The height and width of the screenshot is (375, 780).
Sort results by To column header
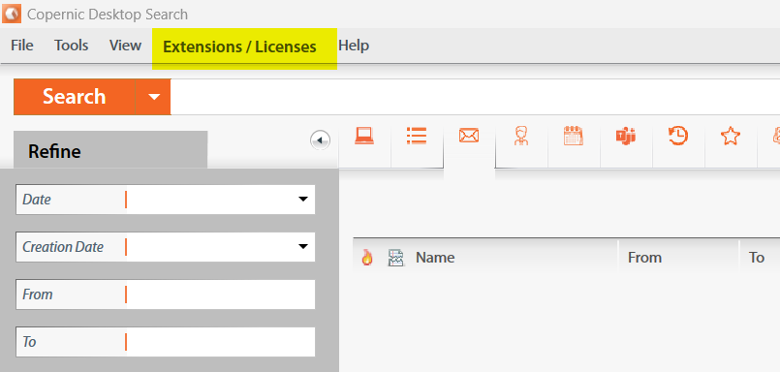pos(757,257)
